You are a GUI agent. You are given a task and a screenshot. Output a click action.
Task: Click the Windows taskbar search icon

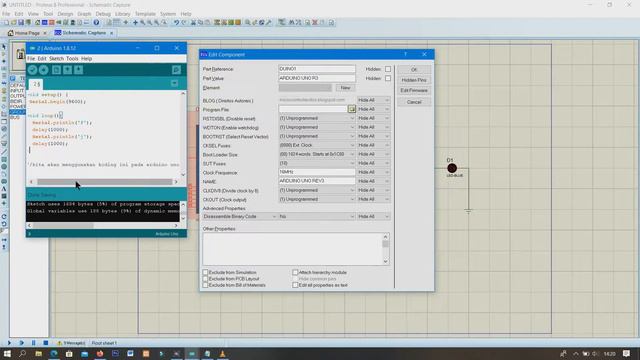[x=22, y=353]
